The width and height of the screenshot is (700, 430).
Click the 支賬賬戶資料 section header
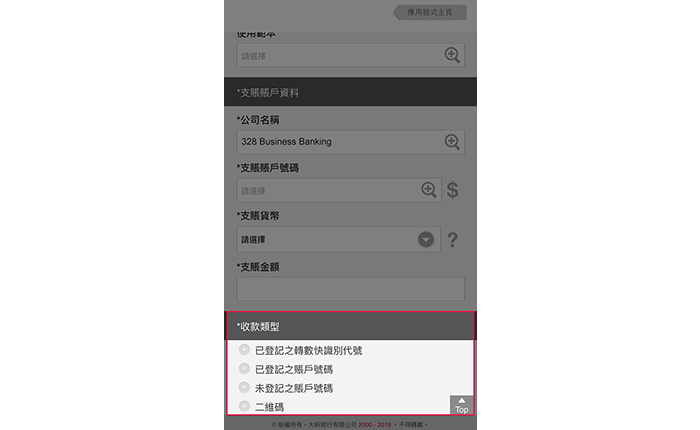350,92
